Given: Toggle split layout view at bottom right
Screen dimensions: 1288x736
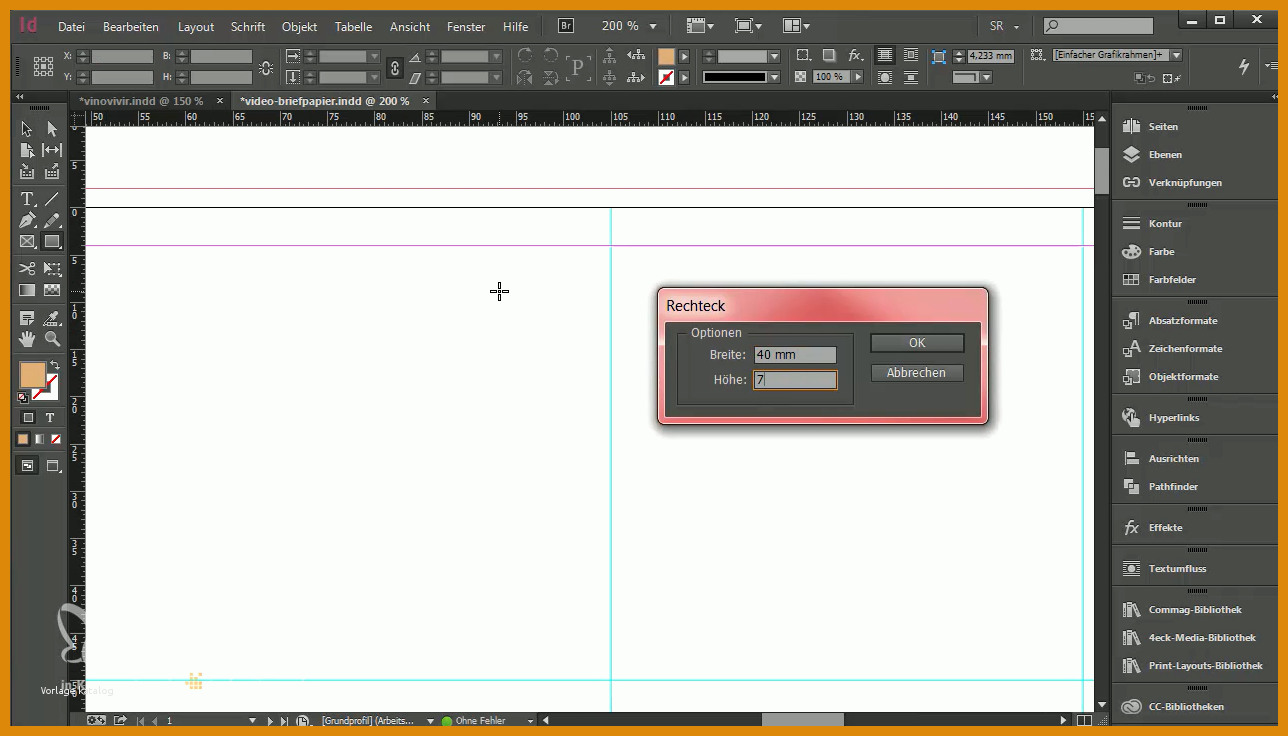Looking at the screenshot, I should point(1084,721).
